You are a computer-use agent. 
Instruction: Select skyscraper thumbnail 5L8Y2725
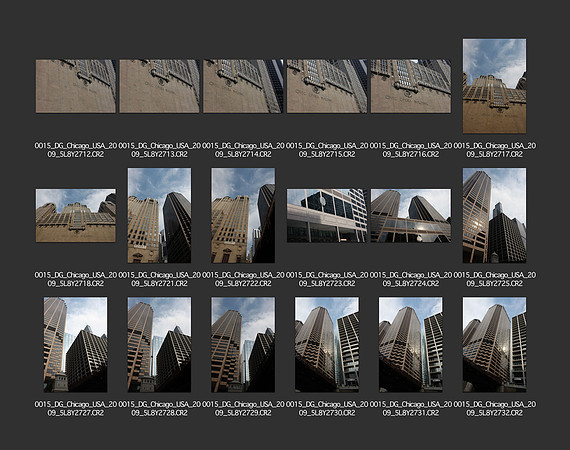pyautogui.click(x=494, y=216)
